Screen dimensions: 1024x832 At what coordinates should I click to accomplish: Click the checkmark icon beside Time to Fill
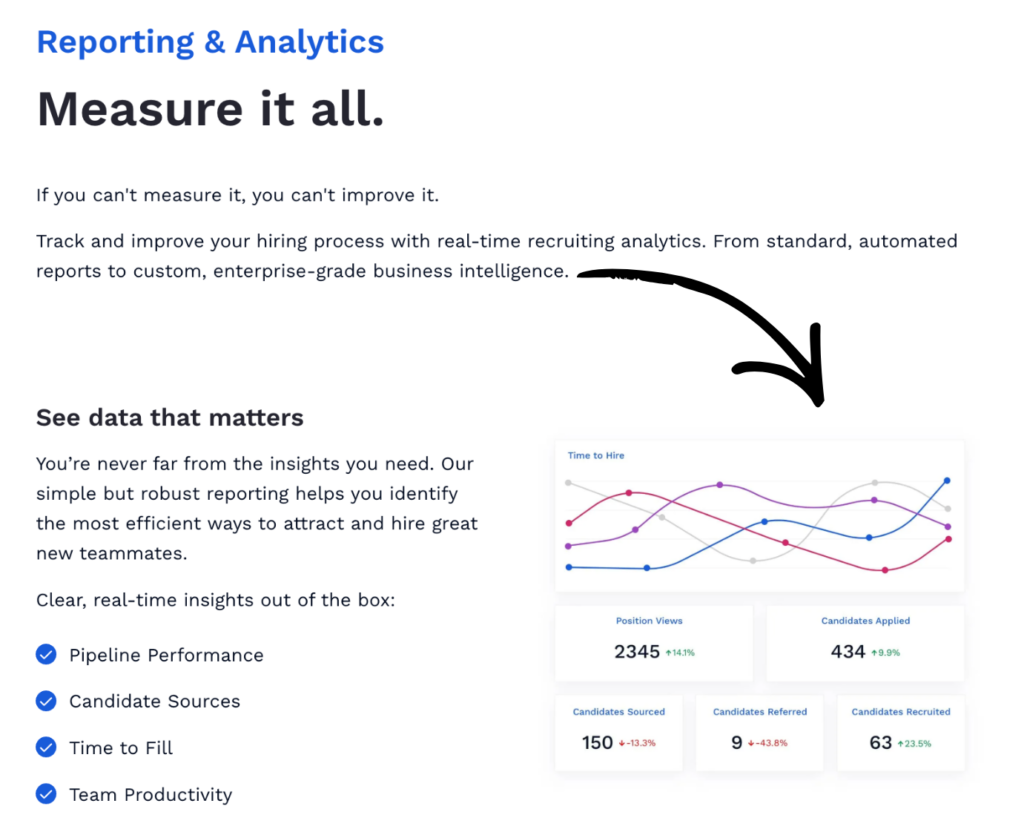pyautogui.click(x=46, y=747)
